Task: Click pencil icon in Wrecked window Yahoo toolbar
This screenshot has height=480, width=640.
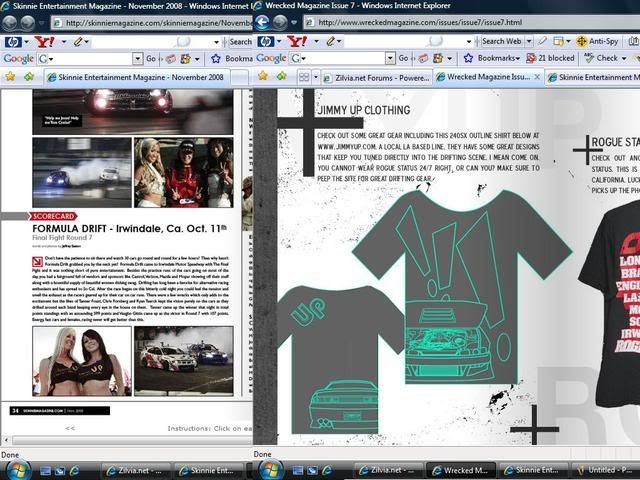Action: tap(331, 41)
